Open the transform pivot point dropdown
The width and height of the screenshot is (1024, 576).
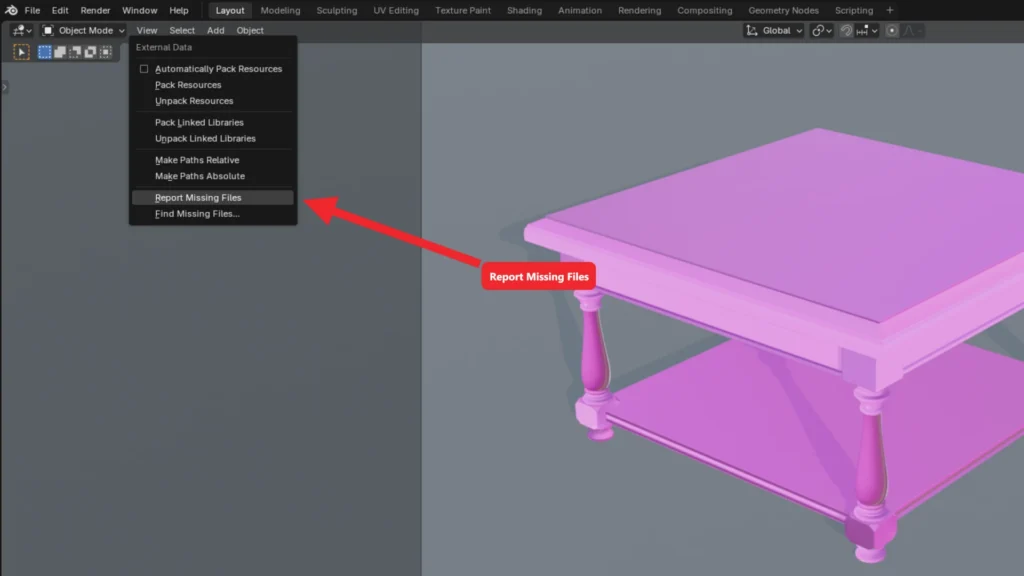[822, 31]
